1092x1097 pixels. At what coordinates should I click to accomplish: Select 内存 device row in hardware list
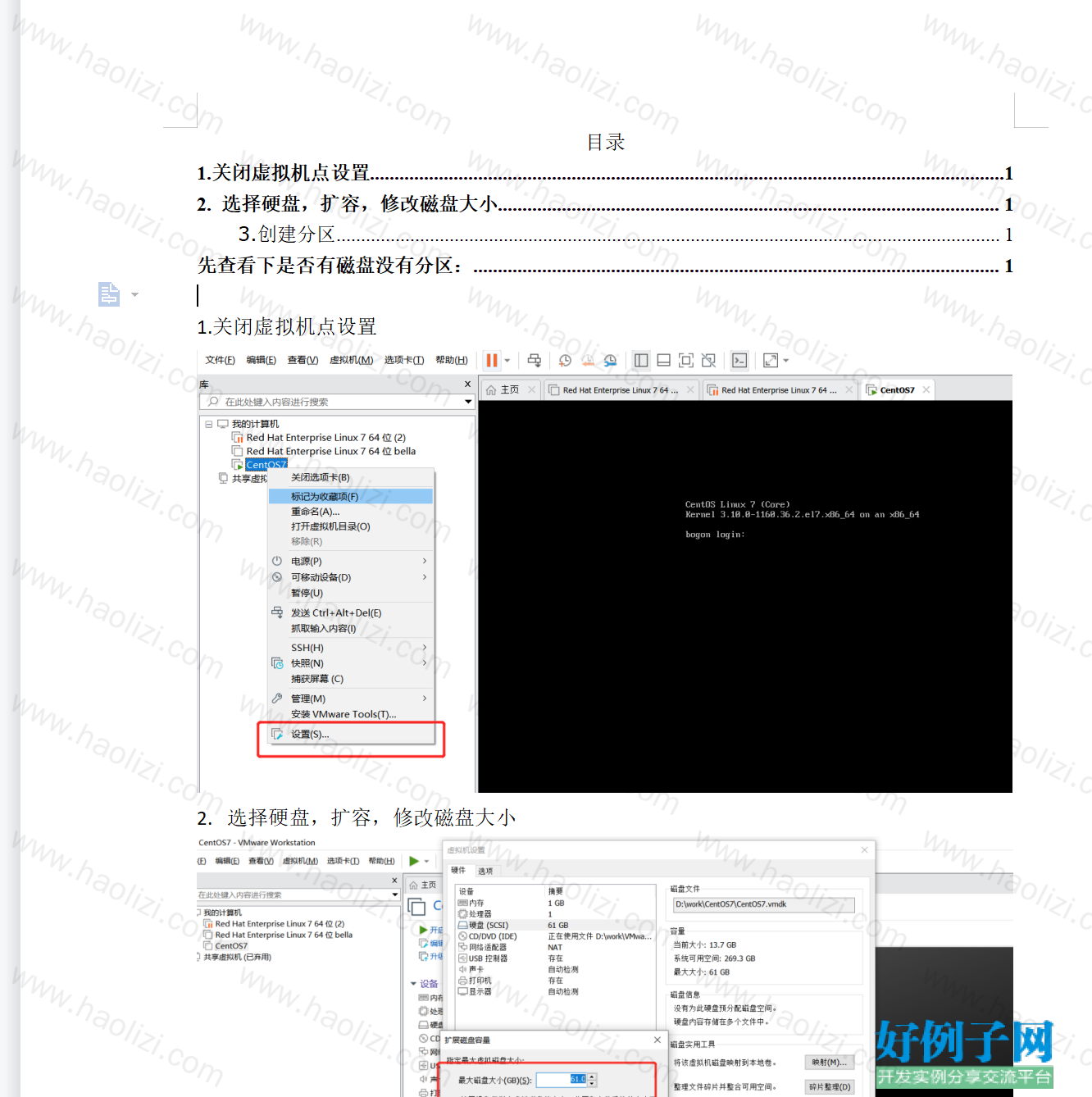pyautogui.click(x=555, y=903)
